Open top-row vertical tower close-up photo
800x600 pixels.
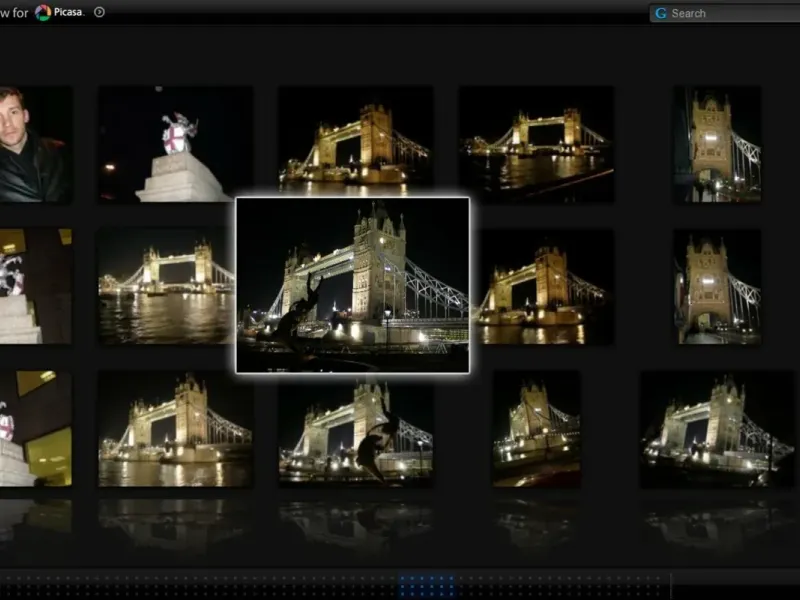point(718,144)
